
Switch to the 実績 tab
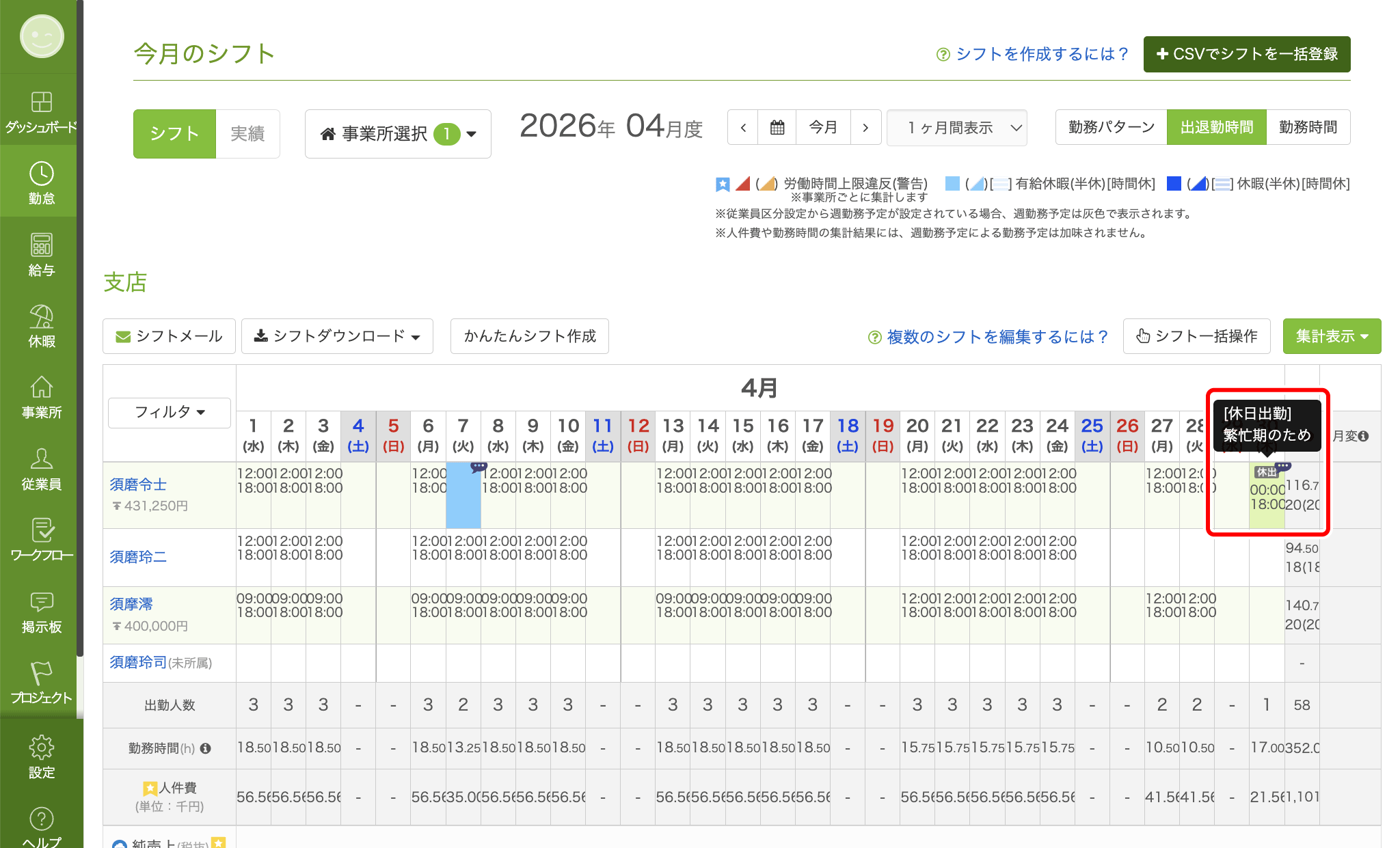point(247,134)
